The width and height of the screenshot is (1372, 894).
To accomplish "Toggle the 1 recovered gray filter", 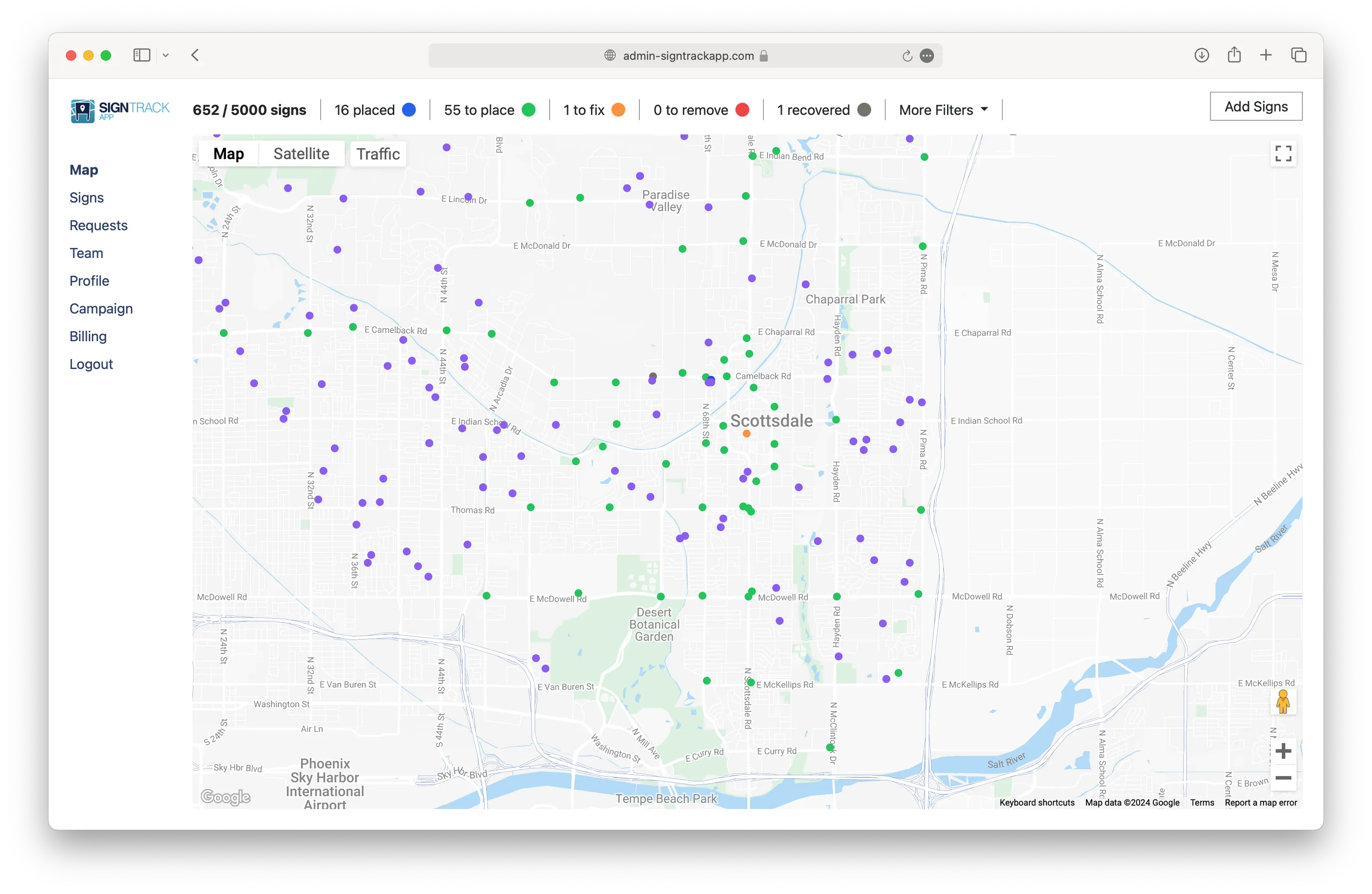I will click(824, 110).
